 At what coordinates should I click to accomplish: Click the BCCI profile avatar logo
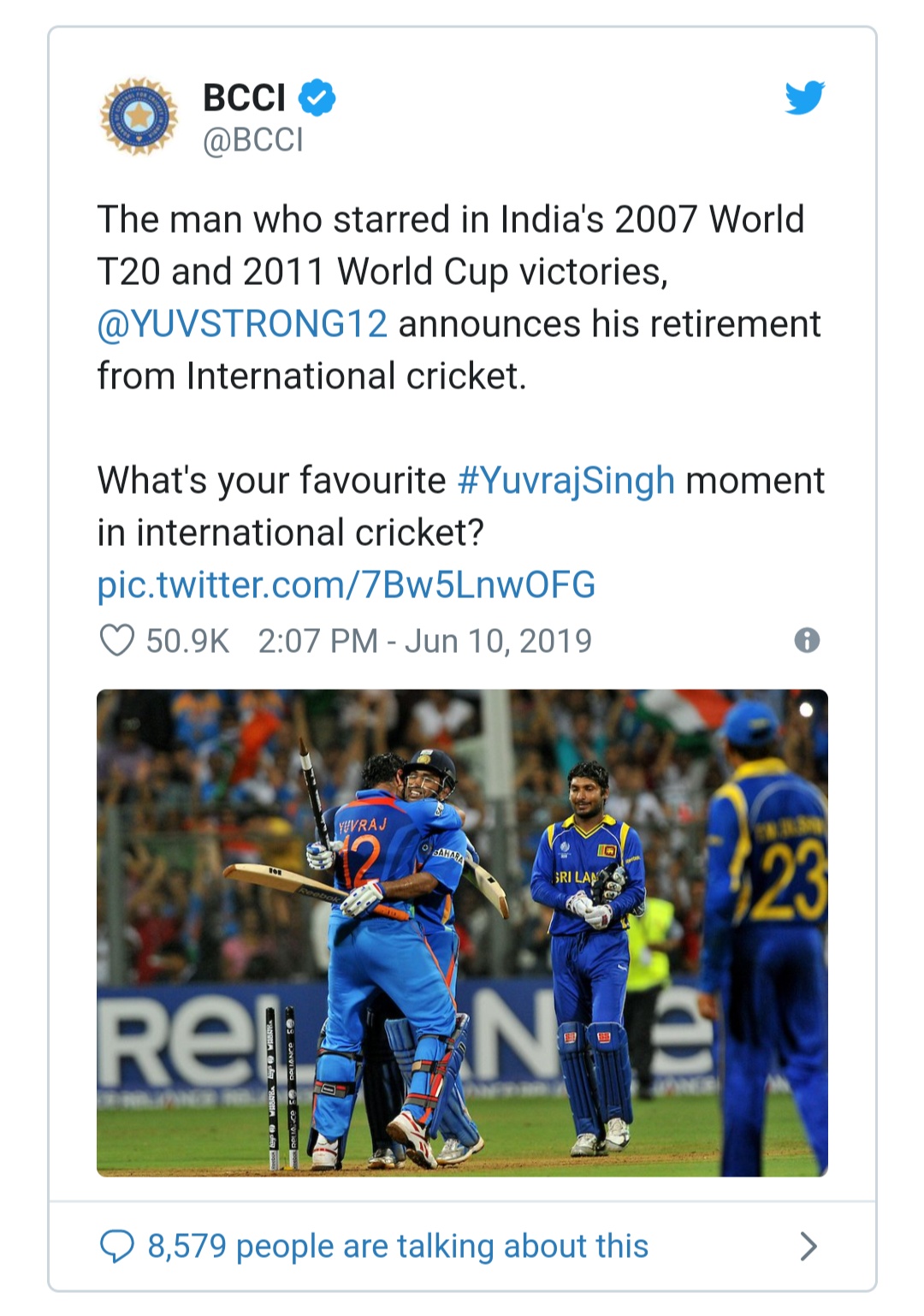tap(139, 116)
